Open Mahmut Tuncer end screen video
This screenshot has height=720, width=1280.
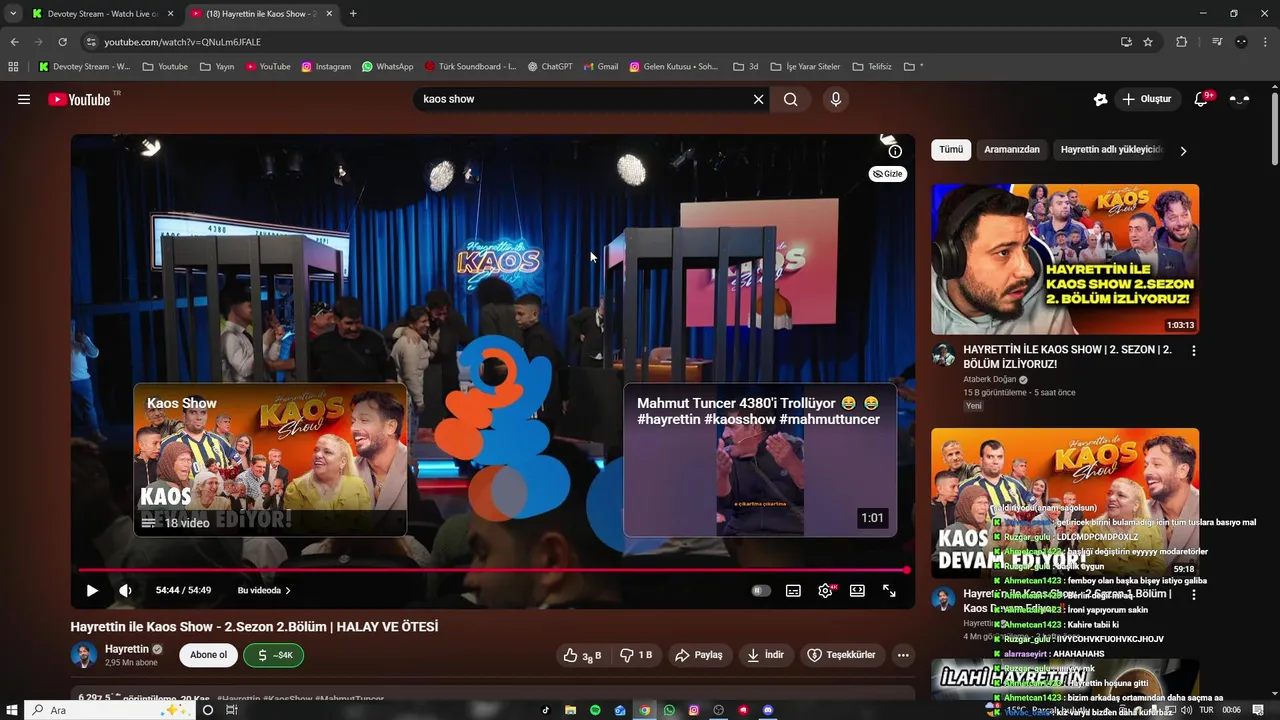760,460
